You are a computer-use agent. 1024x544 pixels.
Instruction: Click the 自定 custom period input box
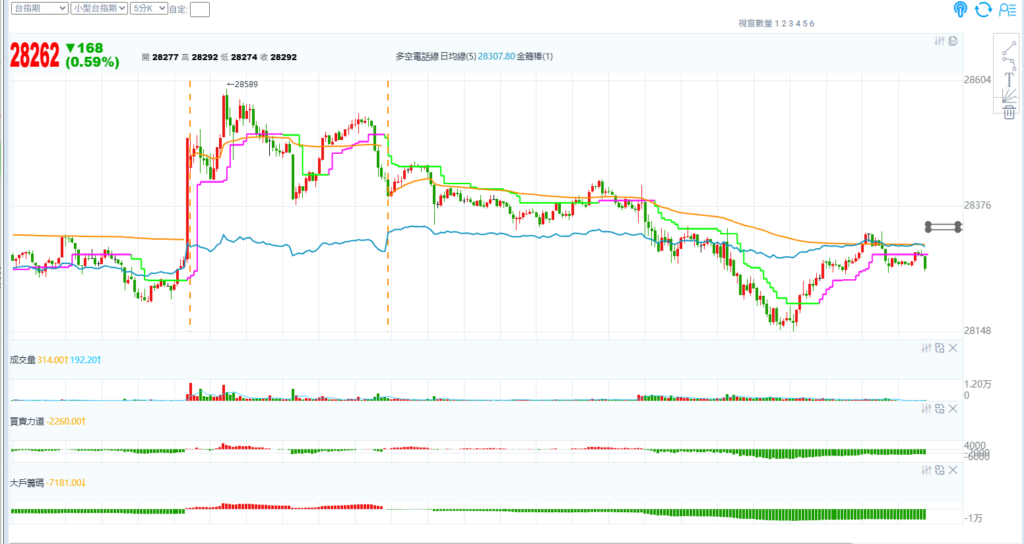pyautogui.click(x=200, y=9)
